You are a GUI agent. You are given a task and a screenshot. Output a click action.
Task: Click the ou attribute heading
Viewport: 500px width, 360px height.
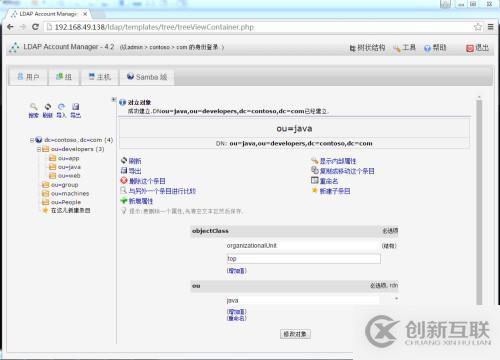pos(196,286)
